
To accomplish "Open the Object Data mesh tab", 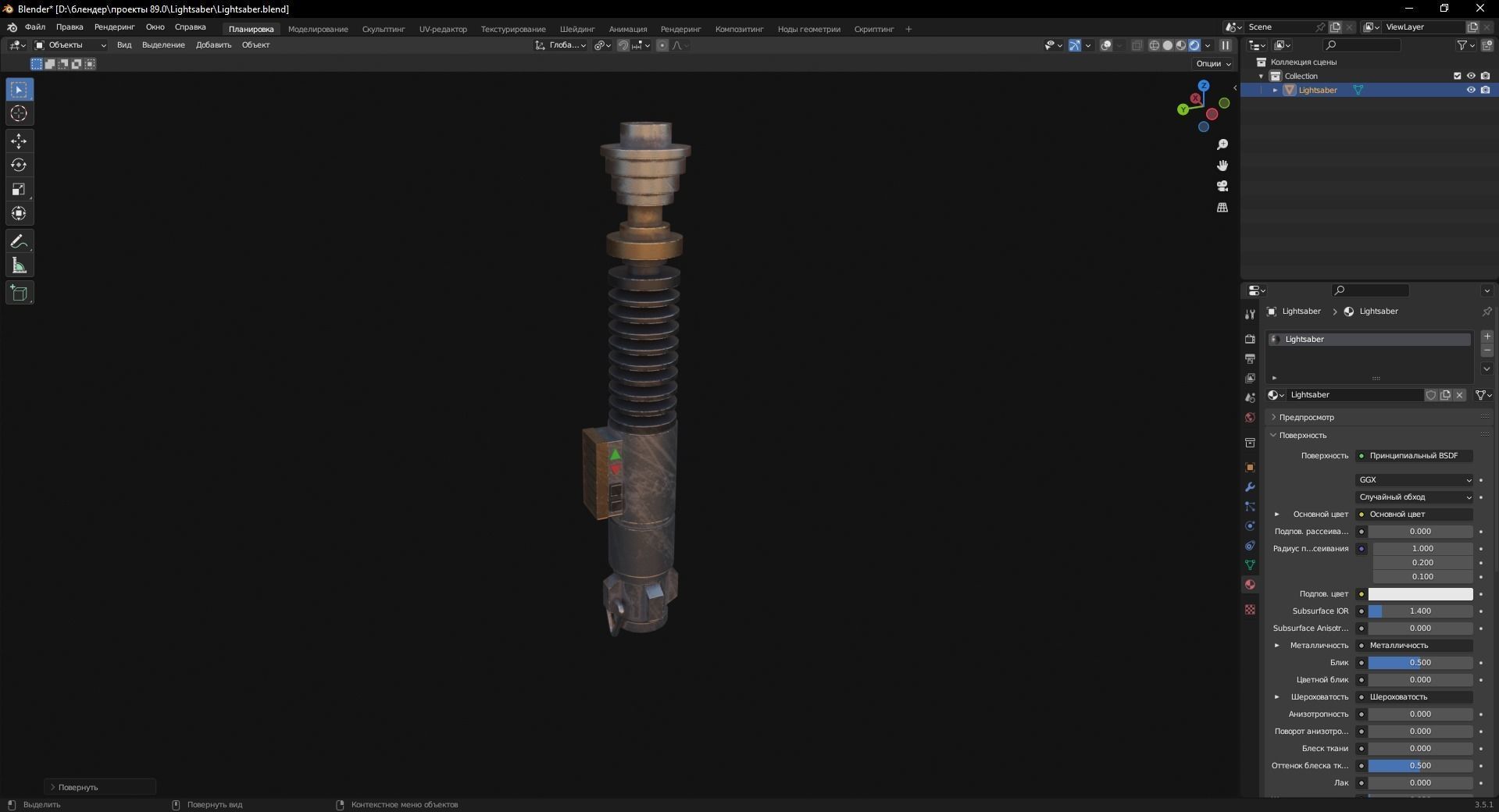I will coord(1250,564).
